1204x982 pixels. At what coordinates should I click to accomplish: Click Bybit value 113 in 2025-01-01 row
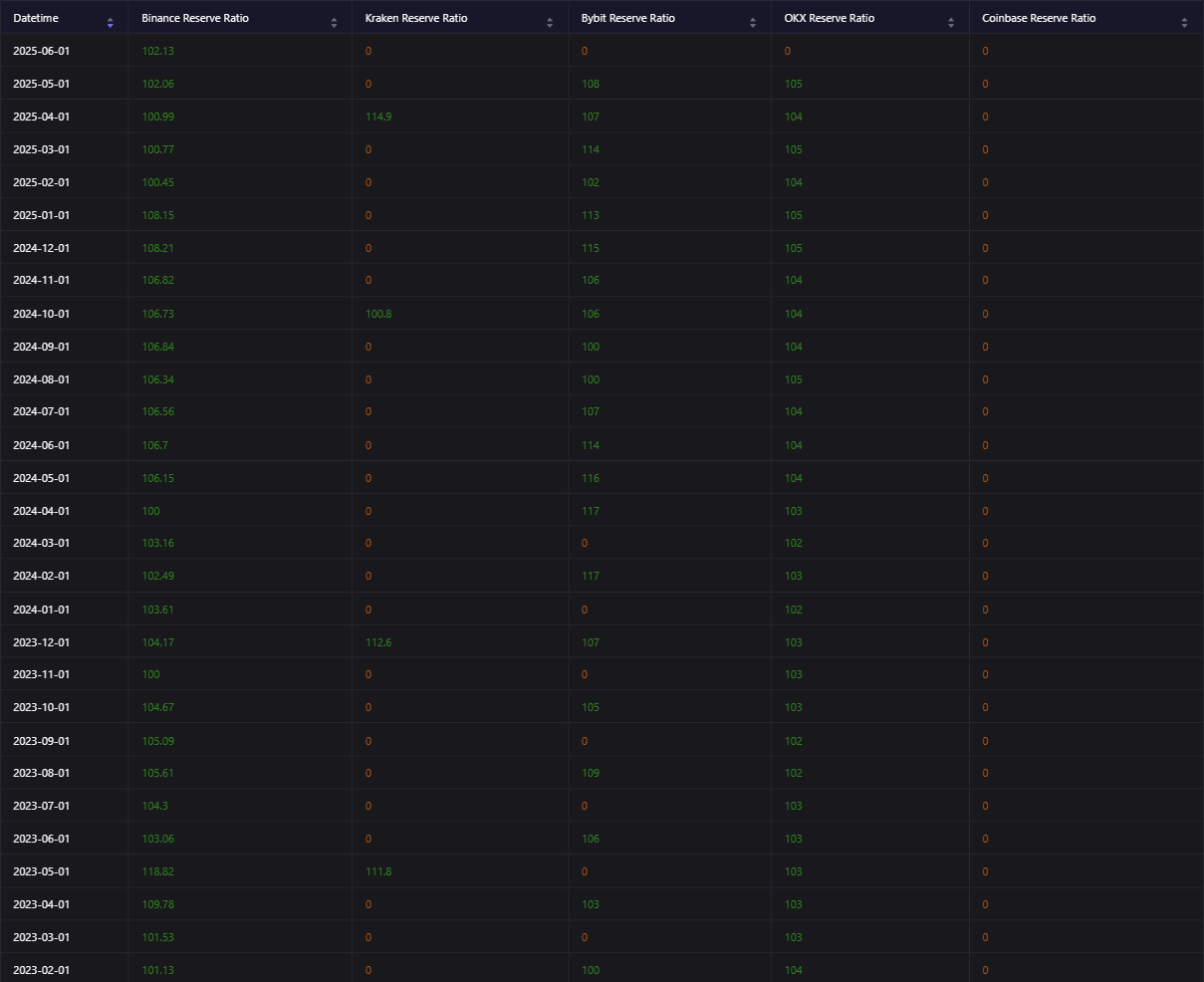tap(591, 215)
